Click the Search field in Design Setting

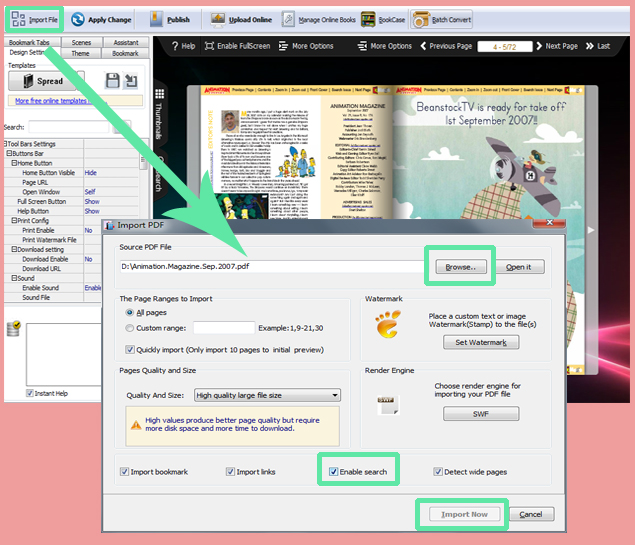69,127
